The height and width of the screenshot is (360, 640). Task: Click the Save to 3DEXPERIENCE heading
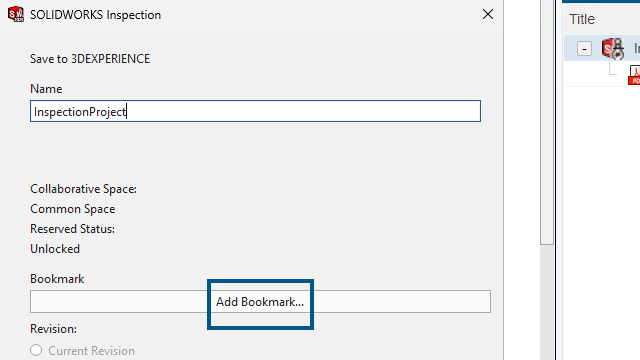tap(90, 59)
